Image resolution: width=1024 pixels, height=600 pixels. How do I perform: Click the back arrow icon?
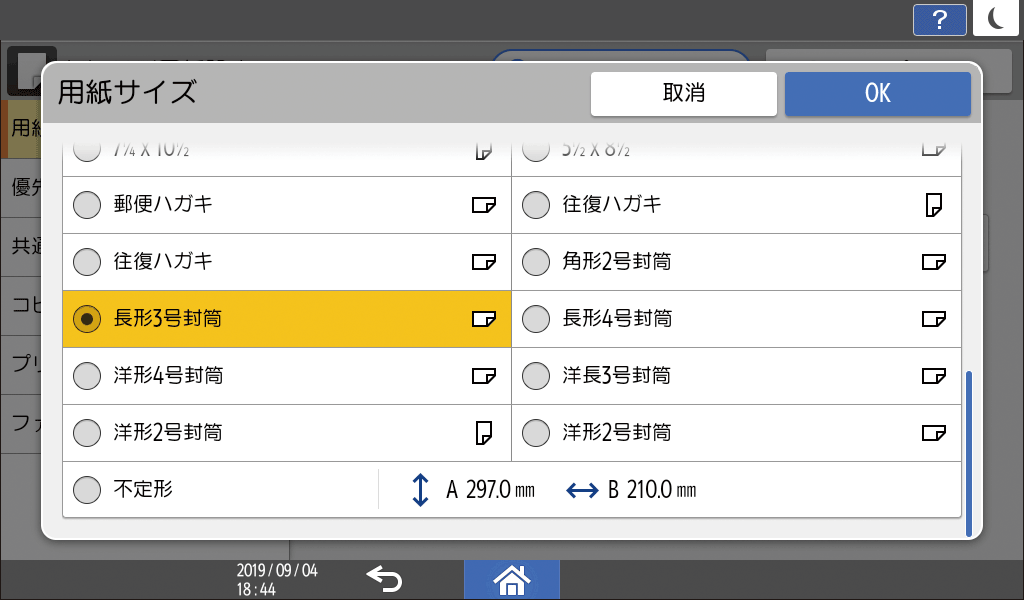click(383, 578)
